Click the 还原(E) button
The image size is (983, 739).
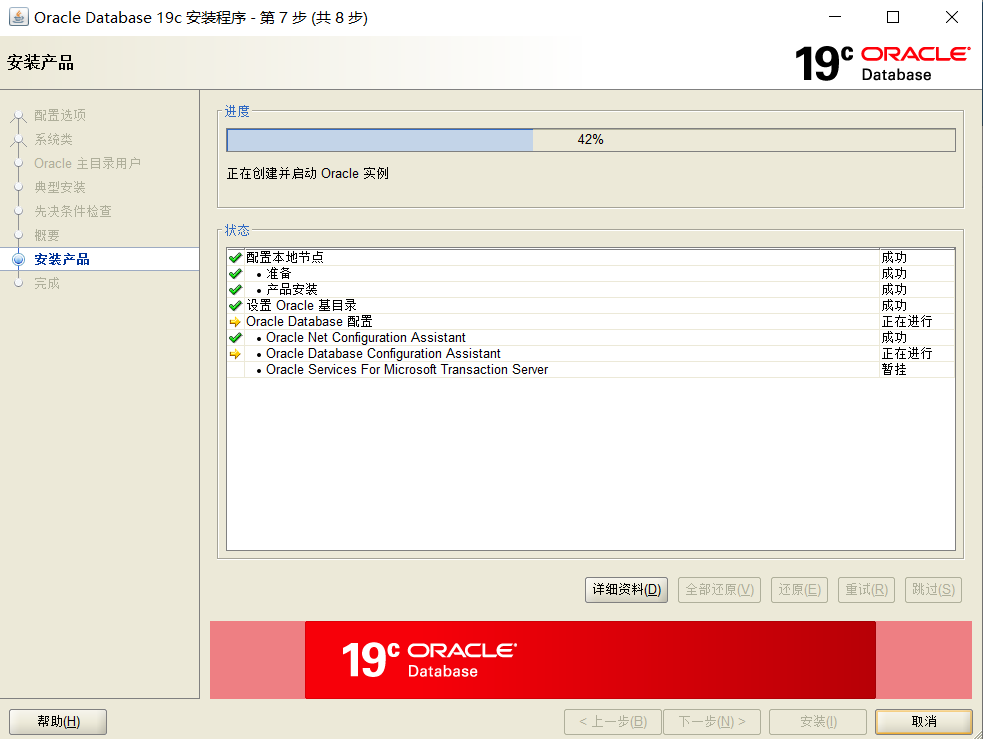click(799, 590)
